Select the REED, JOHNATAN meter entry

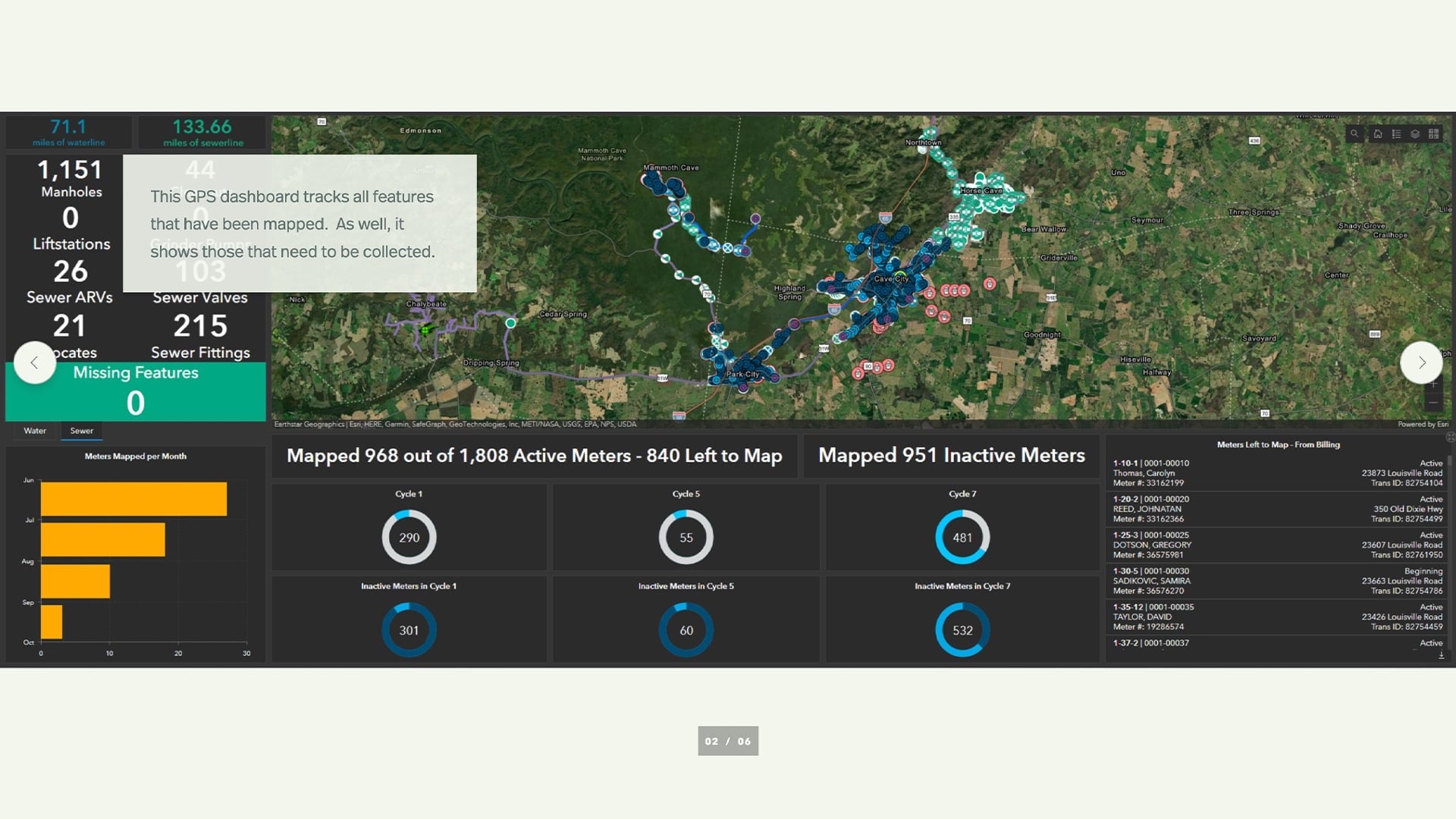[1278, 509]
